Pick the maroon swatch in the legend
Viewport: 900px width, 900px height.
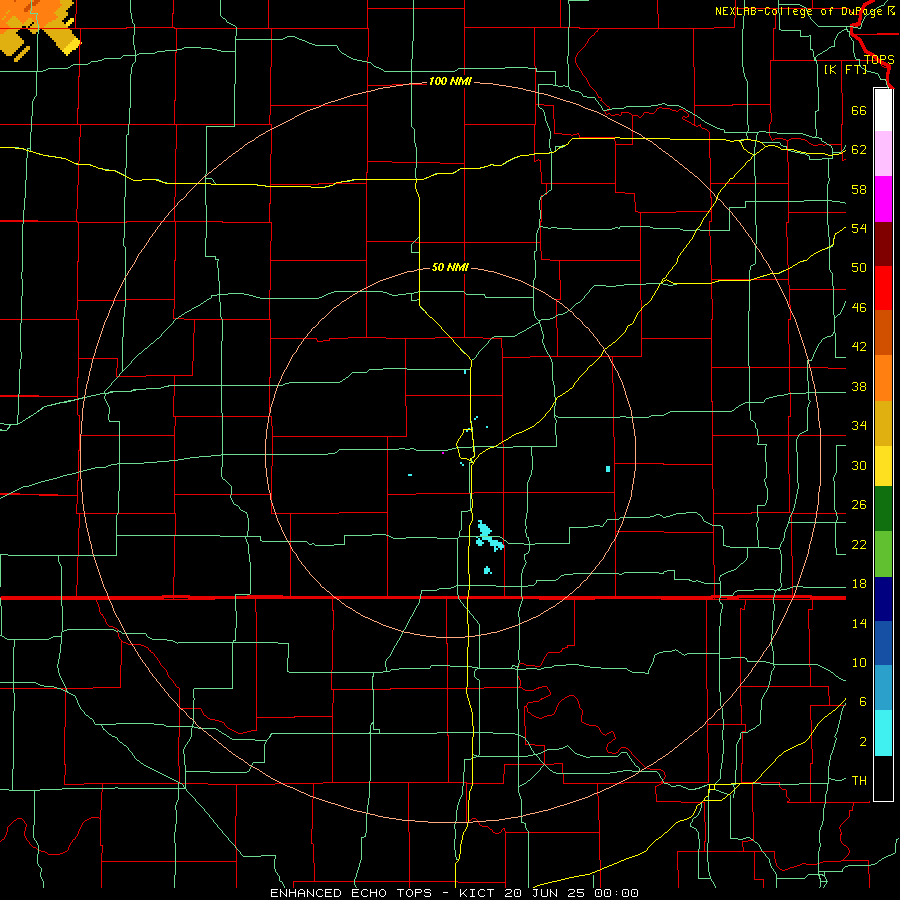[x=883, y=244]
